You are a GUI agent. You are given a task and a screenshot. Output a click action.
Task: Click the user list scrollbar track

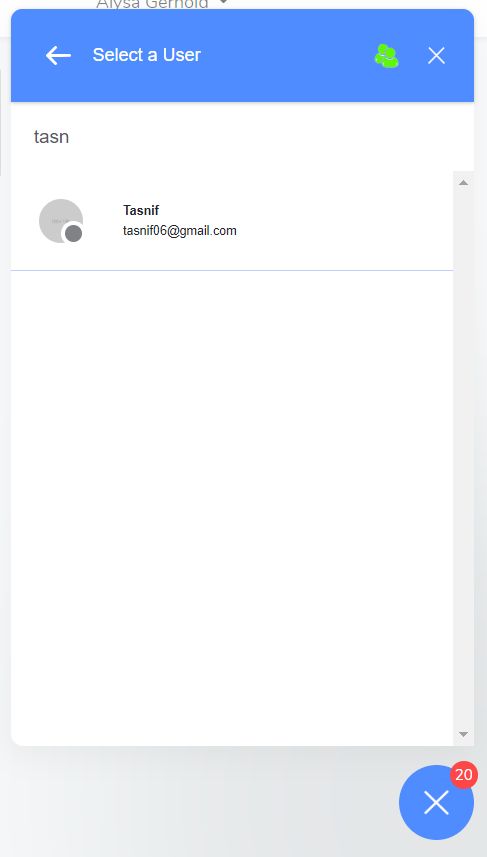point(463,458)
